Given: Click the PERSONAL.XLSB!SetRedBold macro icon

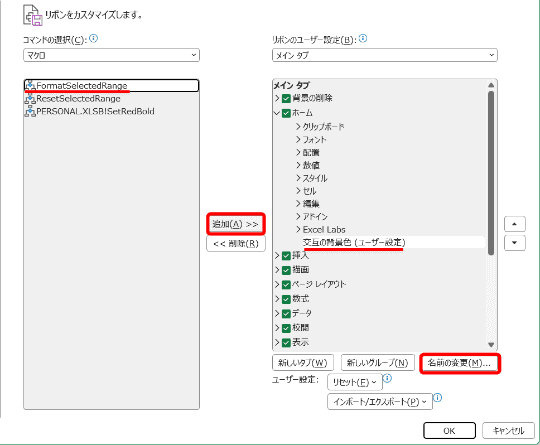Looking at the screenshot, I should click(x=30, y=111).
